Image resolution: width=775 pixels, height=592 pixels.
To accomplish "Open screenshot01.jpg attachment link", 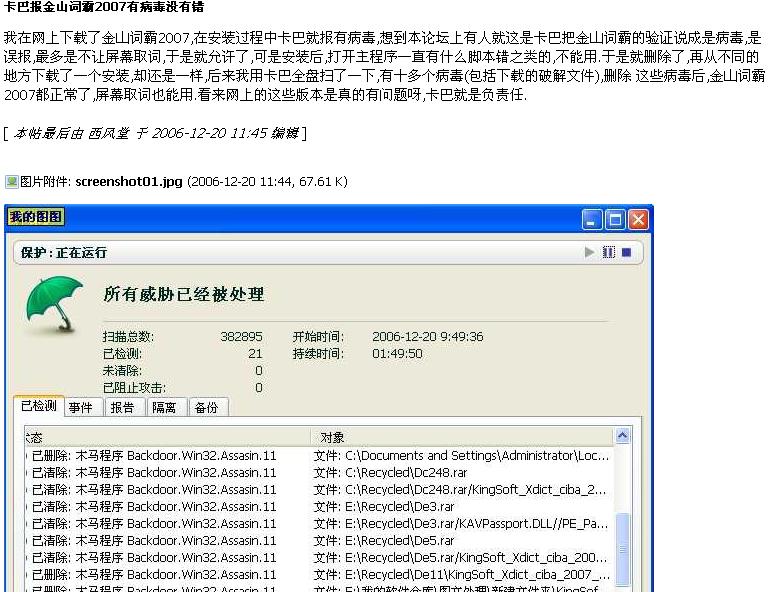I will pos(128,182).
